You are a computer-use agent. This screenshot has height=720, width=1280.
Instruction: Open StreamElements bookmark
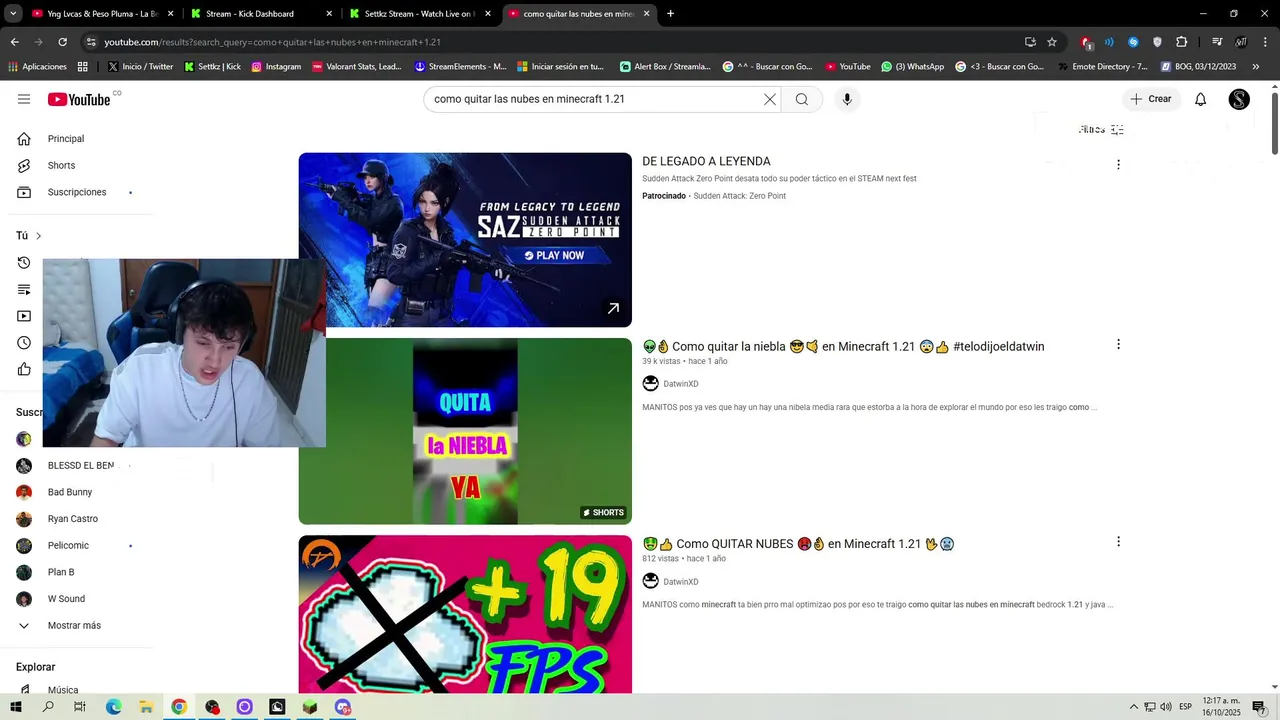(460, 66)
